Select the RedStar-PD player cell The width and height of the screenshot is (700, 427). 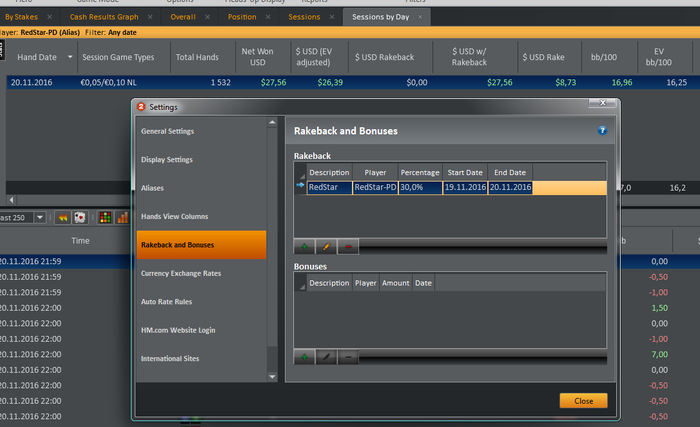(x=375, y=187)
